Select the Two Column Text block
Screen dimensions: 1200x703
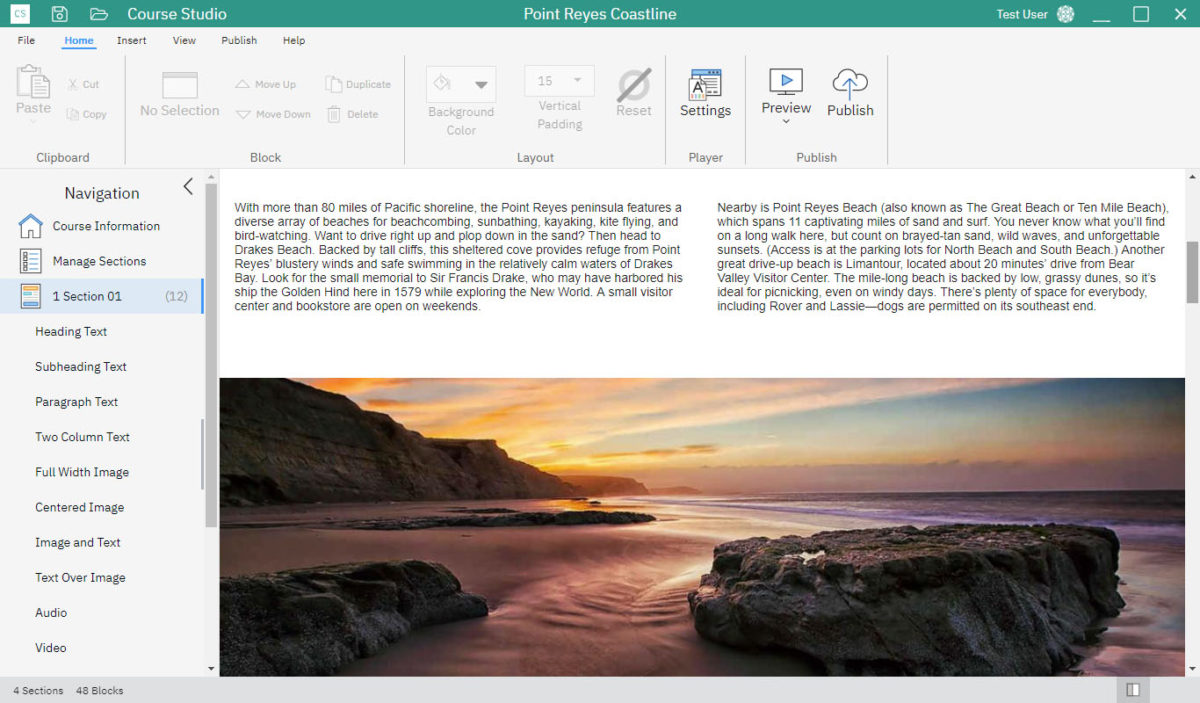coord(82,437)
